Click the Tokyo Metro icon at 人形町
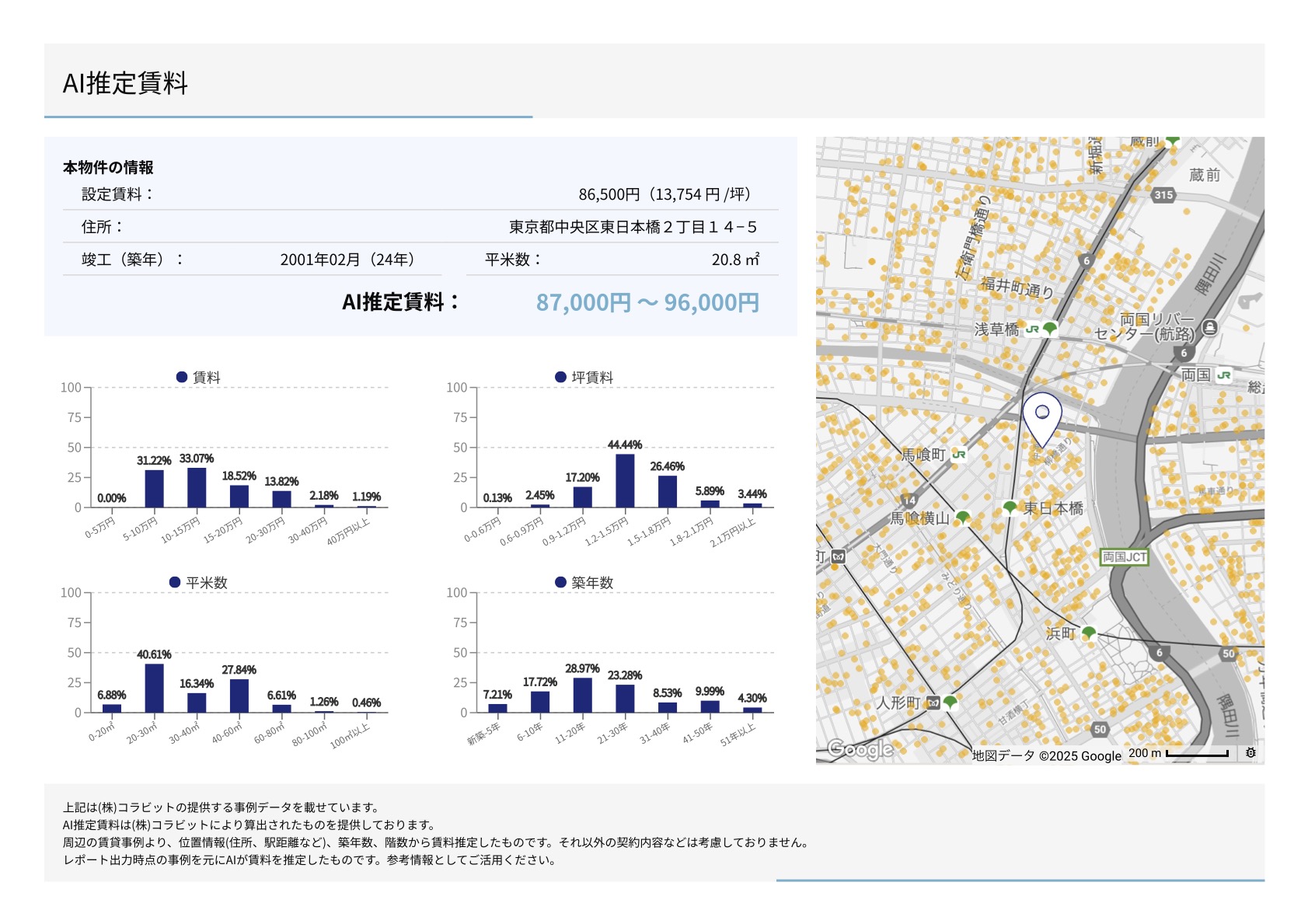The height and width of the screenshot is (924, 1308). (x=933, y=703)
